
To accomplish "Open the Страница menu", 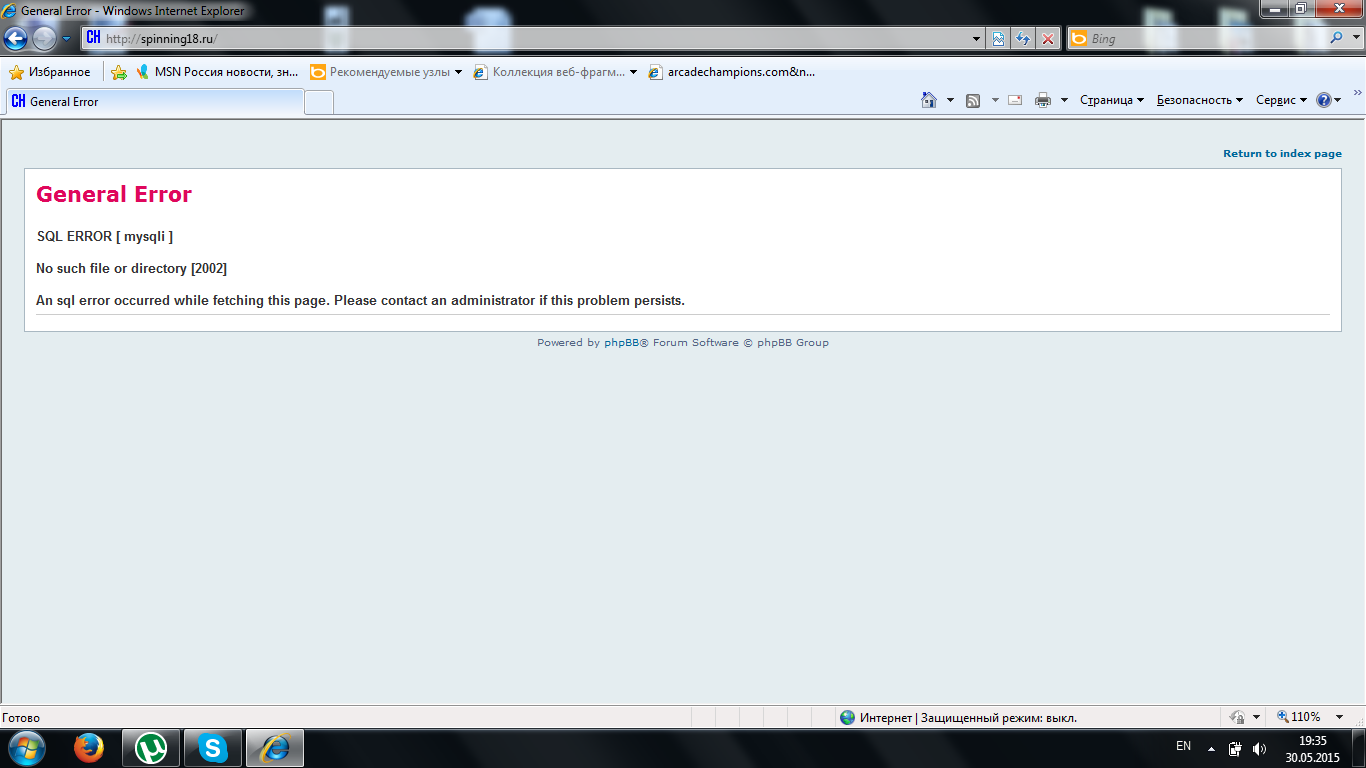I will click(1111, 100).
